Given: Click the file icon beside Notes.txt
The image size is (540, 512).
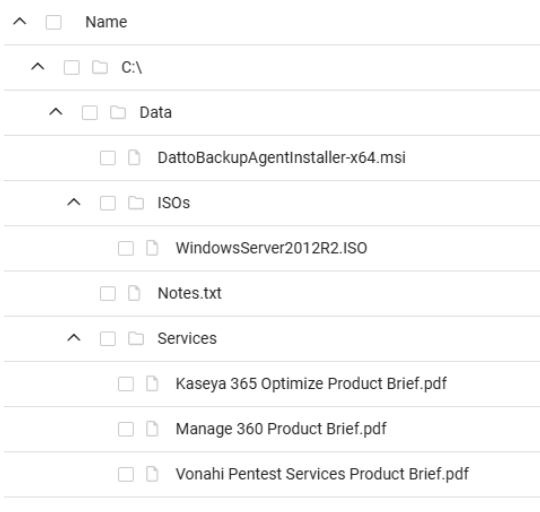Looking at the screenshot, I should pyautogui.click(x=134, y=293).
